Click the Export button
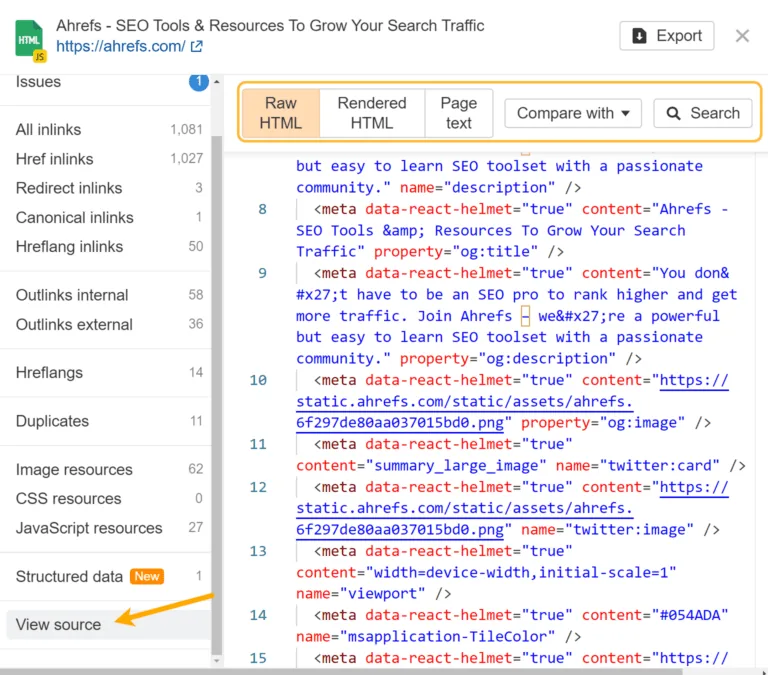 [667, 36]
